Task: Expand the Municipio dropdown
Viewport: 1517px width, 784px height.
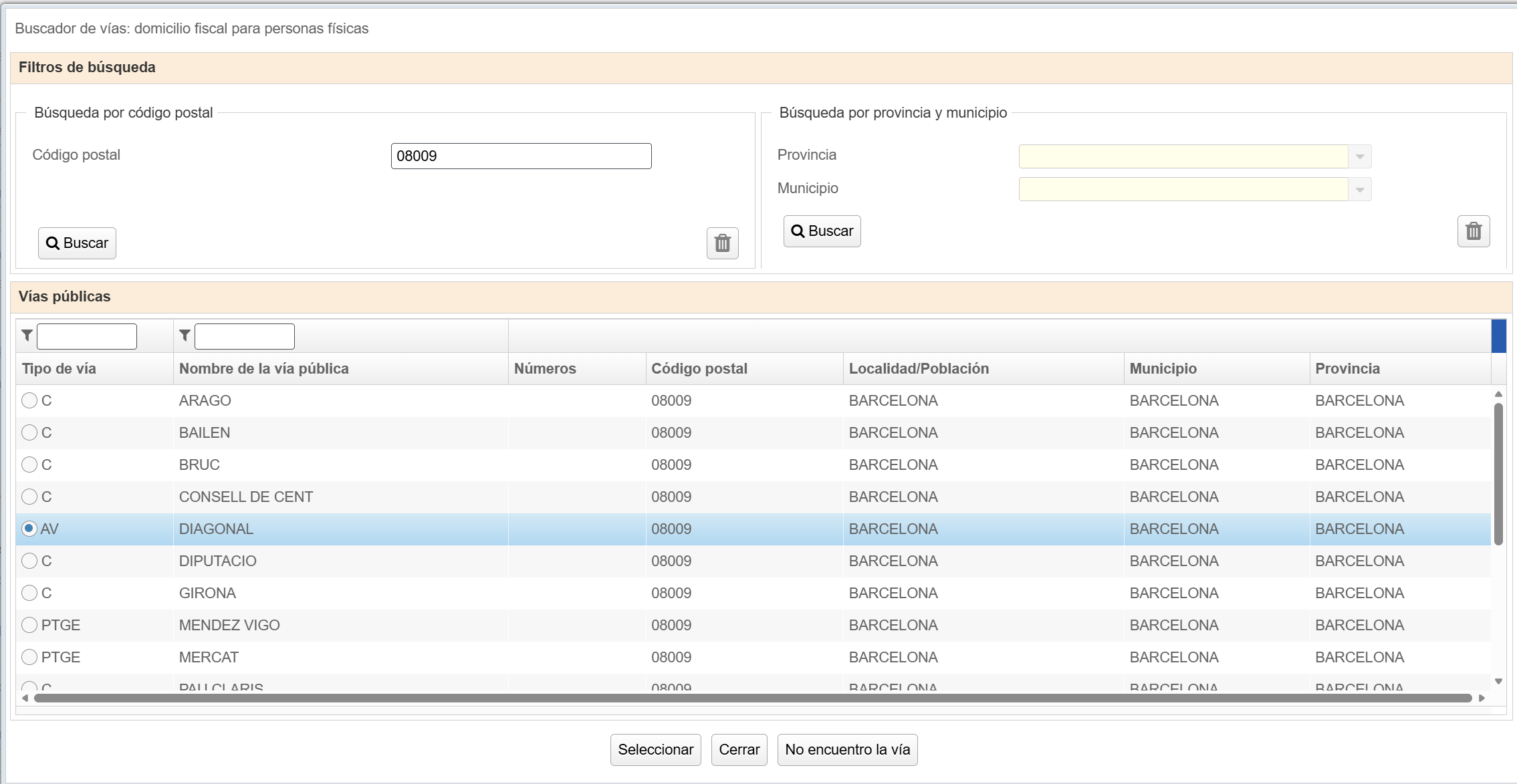Action: point(1359,190)
